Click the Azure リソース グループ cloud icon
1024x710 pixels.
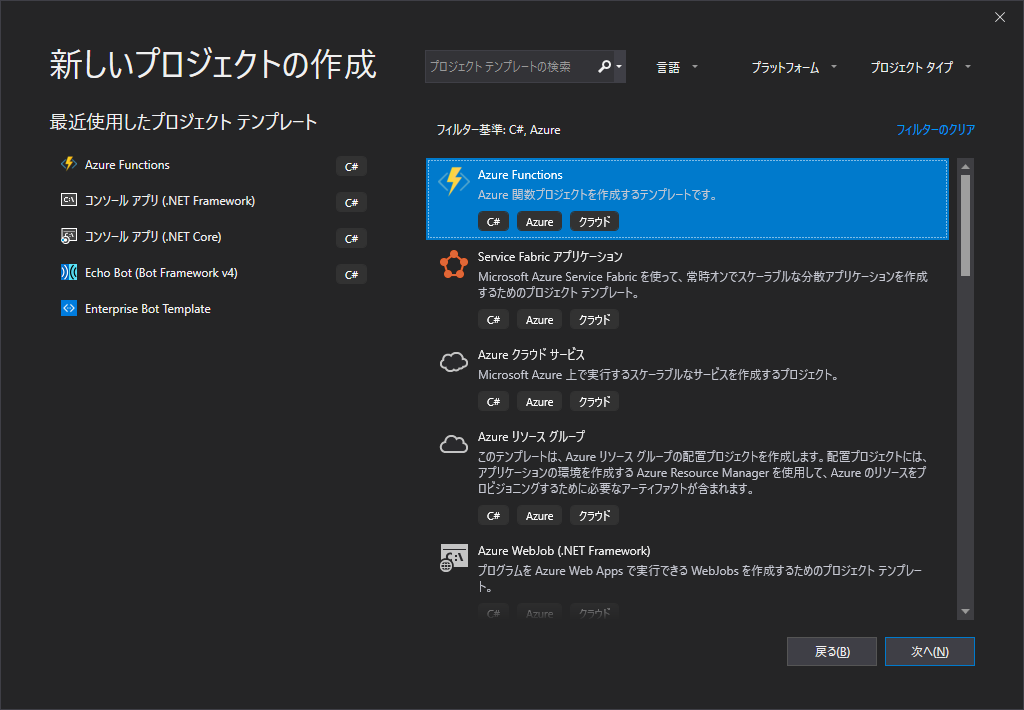coord(454,444)
